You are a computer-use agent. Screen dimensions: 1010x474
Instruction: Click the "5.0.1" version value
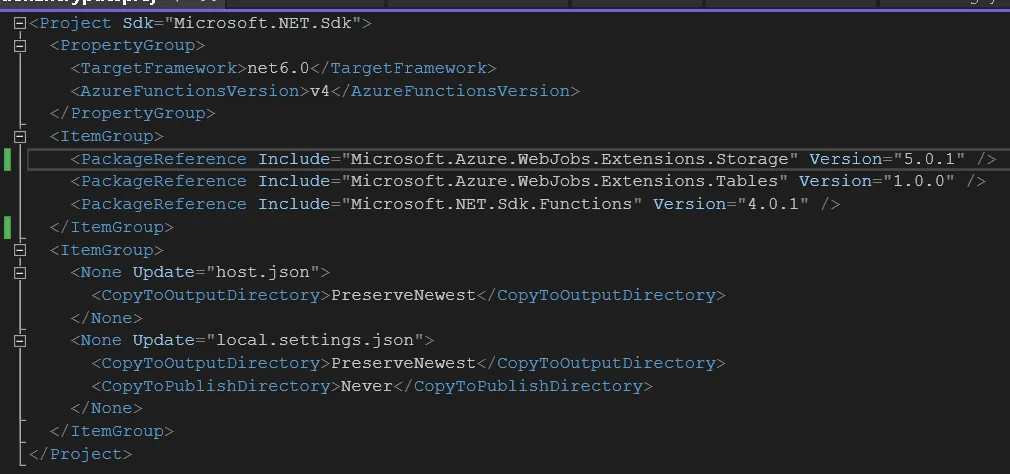[929, 159]
